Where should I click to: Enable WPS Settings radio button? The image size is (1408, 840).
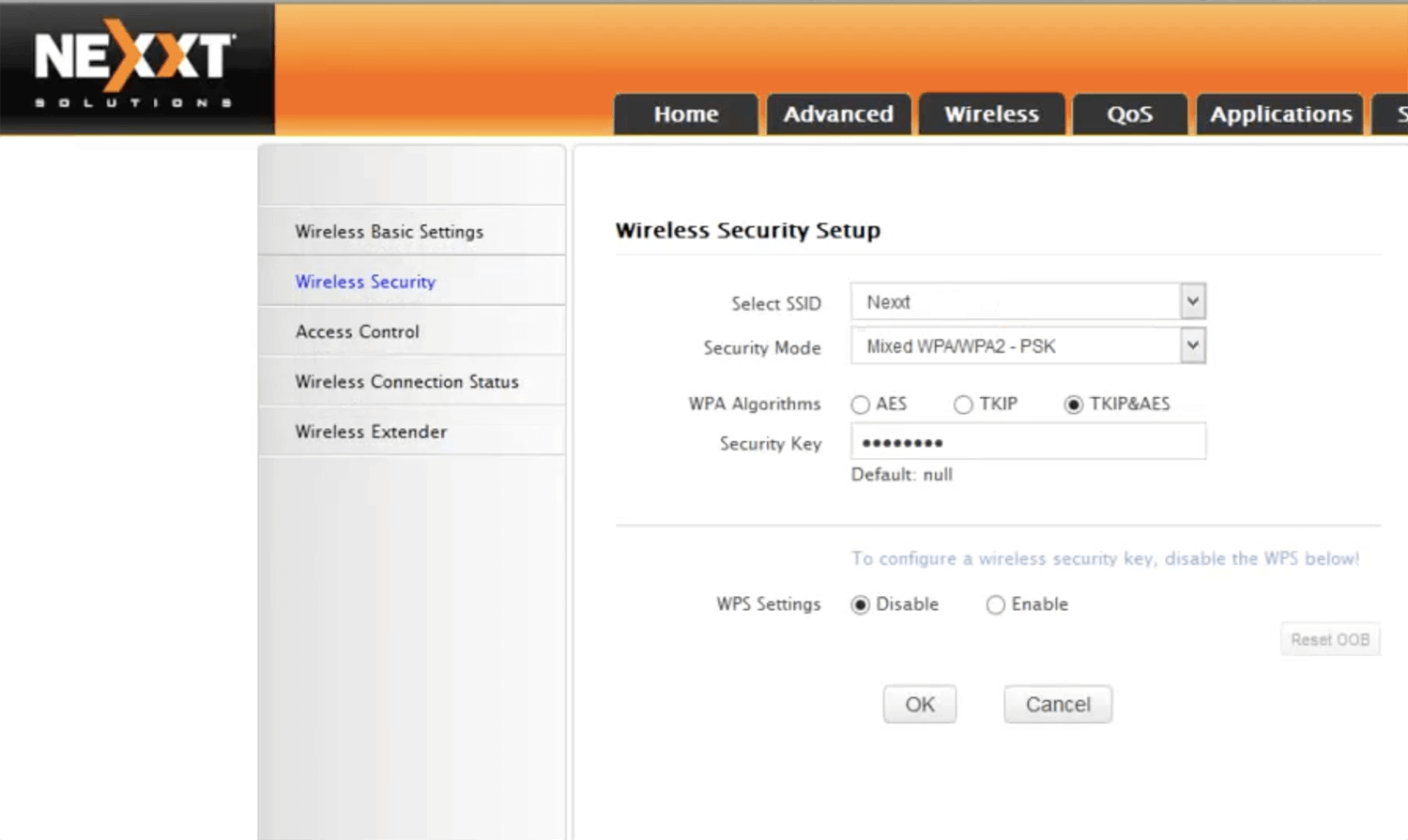996,605
